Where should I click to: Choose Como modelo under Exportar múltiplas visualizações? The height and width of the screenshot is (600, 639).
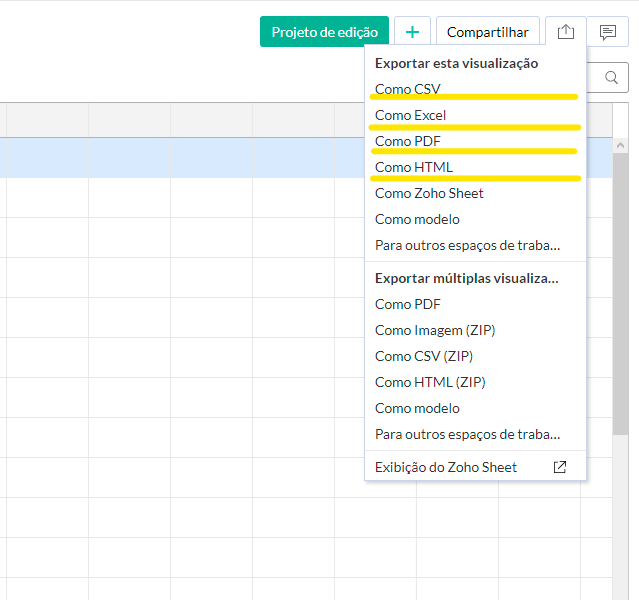pos(475,408)
